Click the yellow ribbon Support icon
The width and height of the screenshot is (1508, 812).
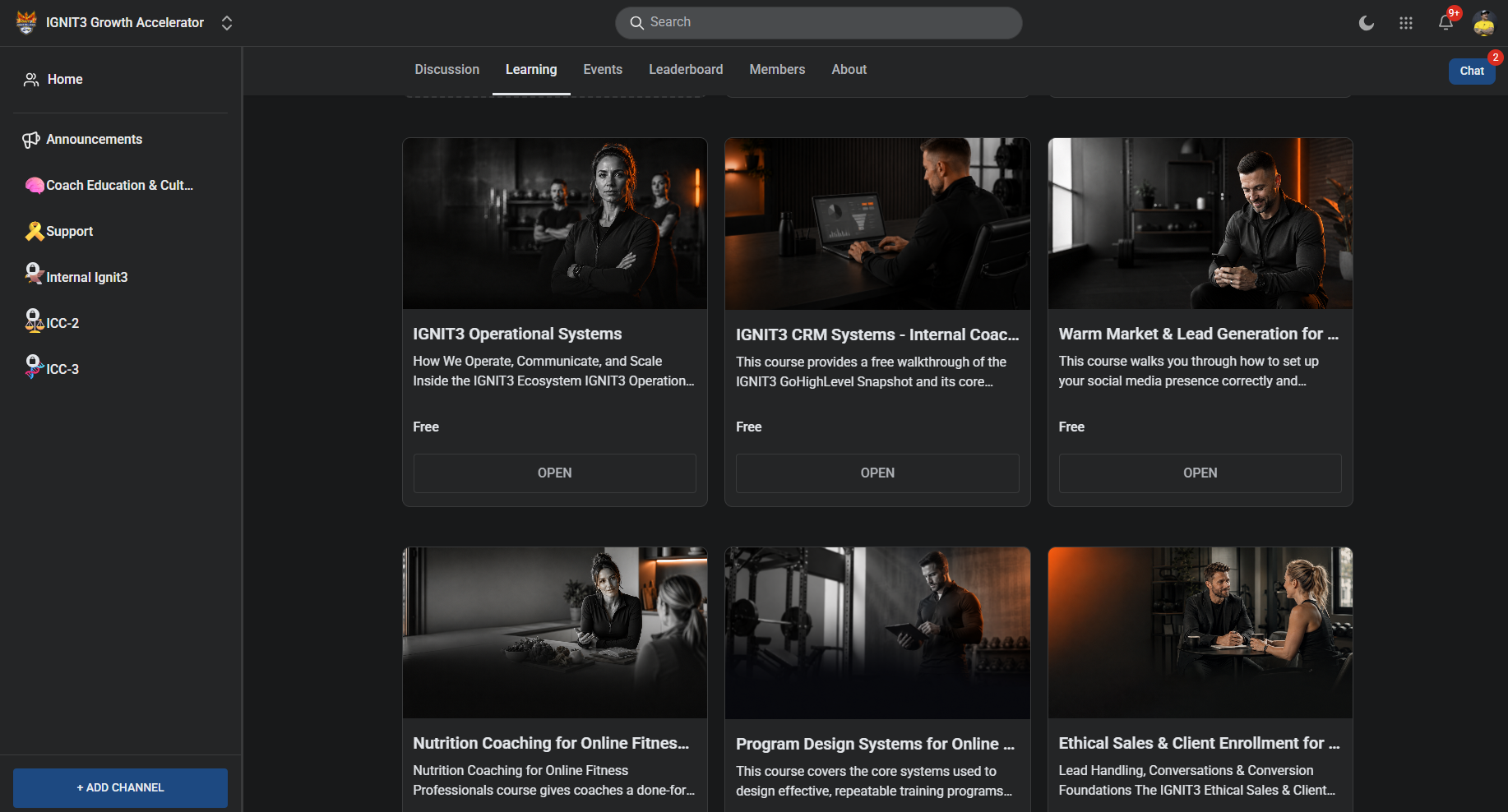35,232
